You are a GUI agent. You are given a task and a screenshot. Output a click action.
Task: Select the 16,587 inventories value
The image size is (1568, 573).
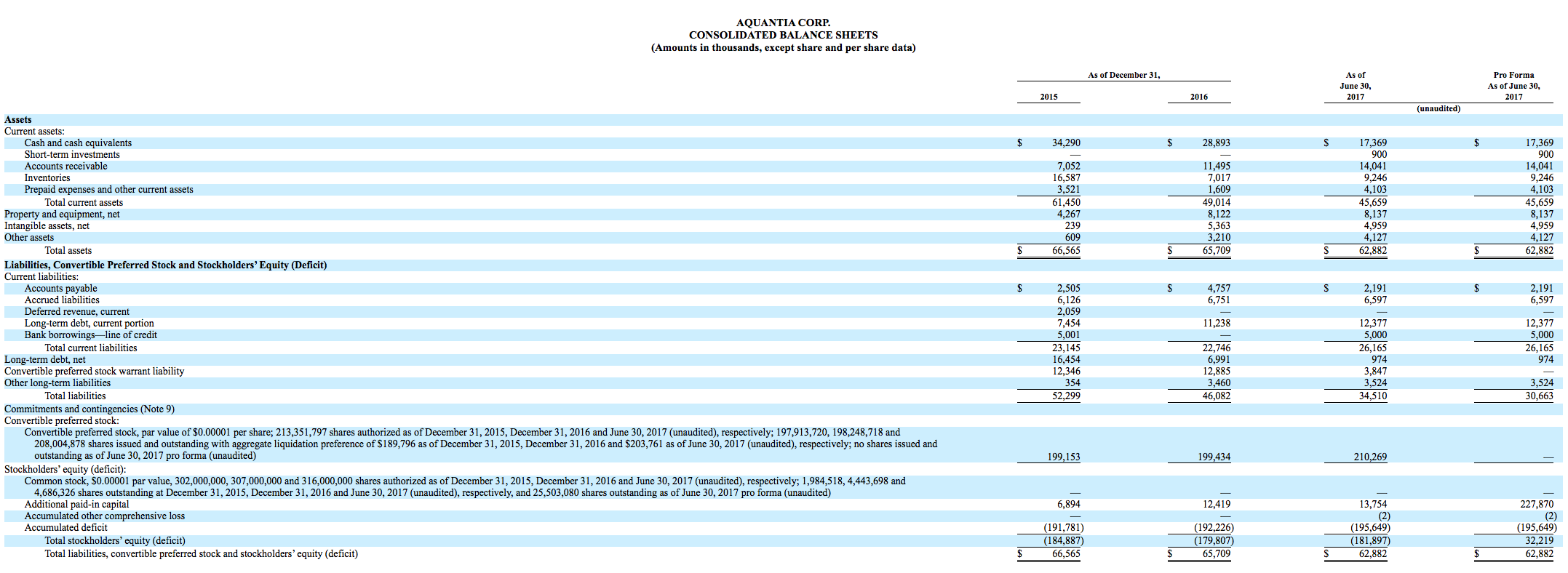tap(1067, 178)
